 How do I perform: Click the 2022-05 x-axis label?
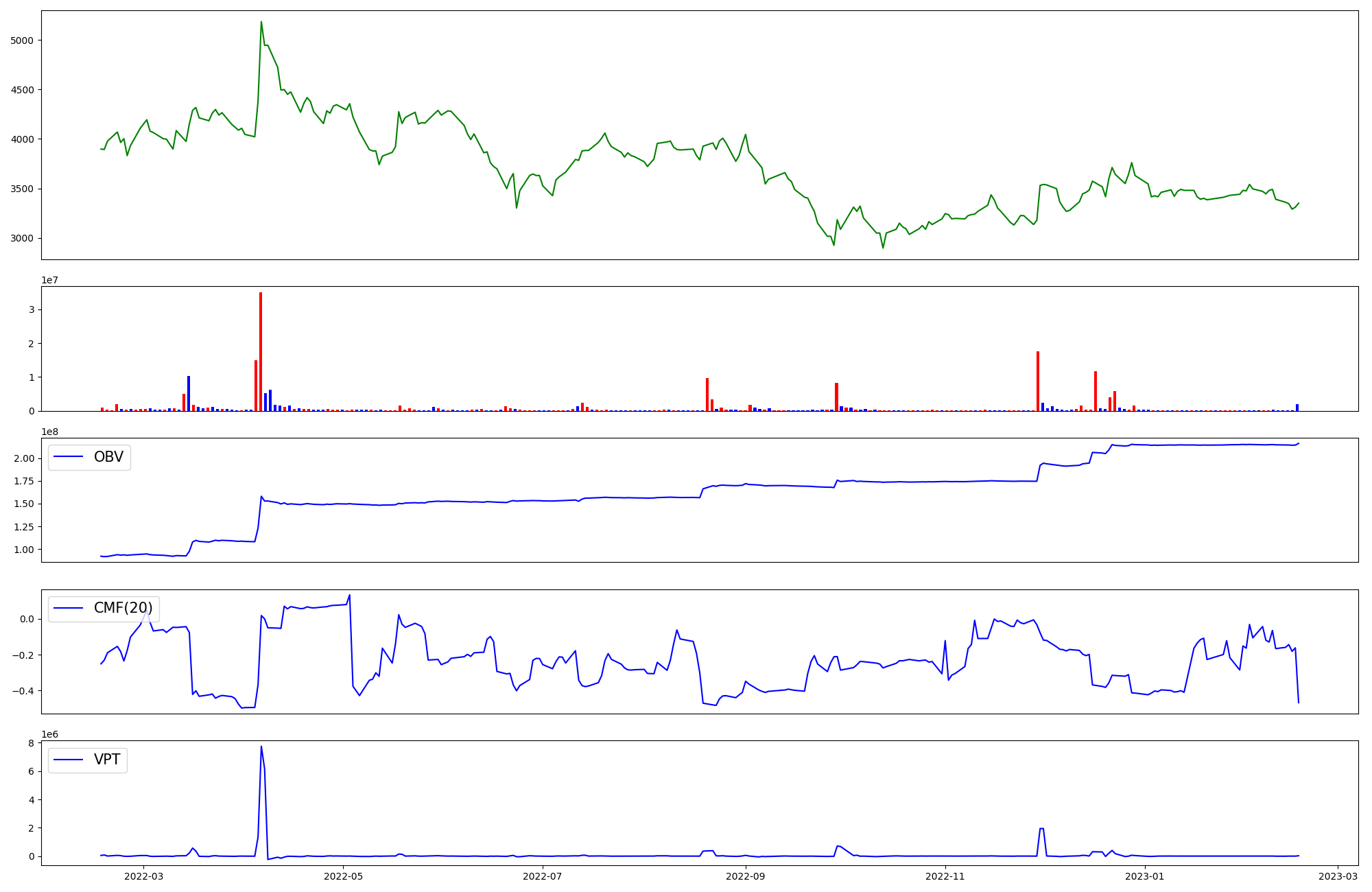(343, 876)
